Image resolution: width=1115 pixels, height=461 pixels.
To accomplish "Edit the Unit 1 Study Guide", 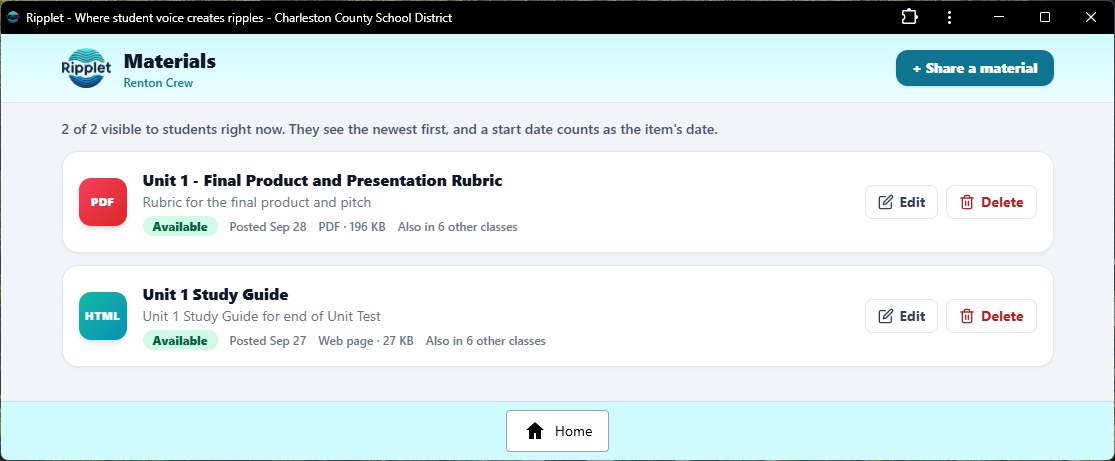I will click(x=901, y=316).
